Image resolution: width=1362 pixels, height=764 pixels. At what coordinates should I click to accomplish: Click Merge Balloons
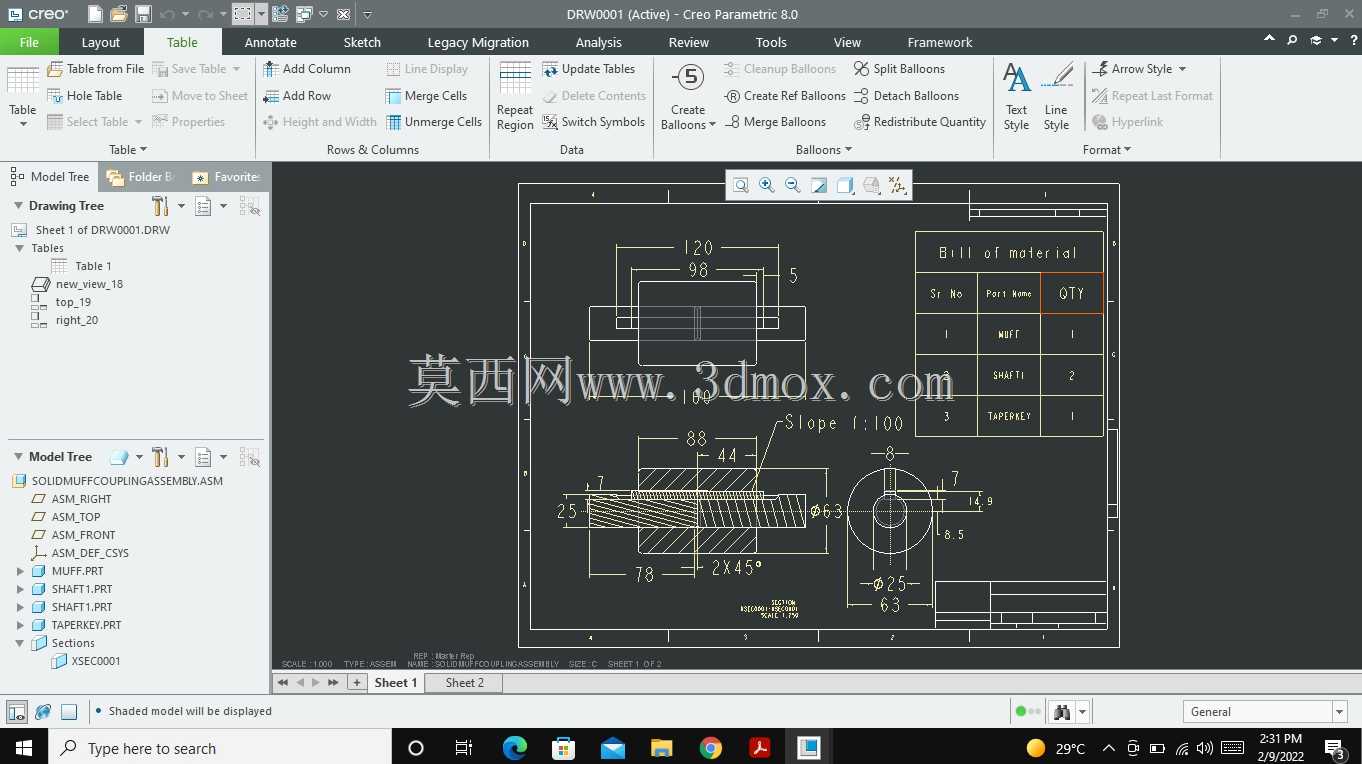(775, 122)
